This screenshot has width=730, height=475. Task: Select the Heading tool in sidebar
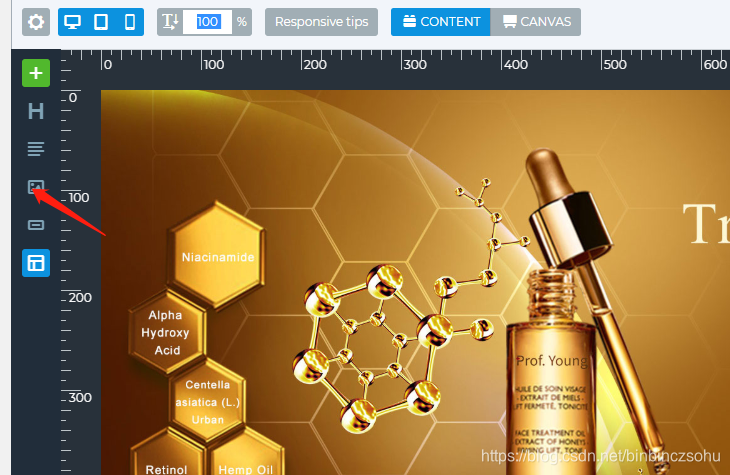36,111
